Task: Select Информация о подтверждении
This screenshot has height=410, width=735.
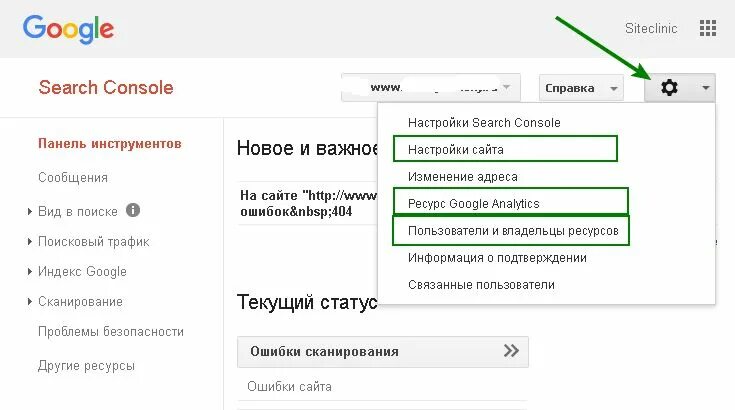Action: click(x=497, y=258)
